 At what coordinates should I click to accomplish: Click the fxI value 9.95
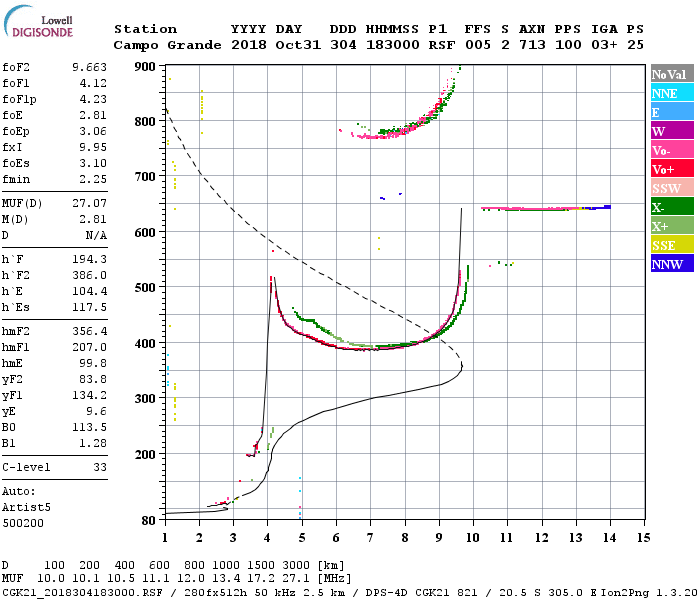[93, 148]
